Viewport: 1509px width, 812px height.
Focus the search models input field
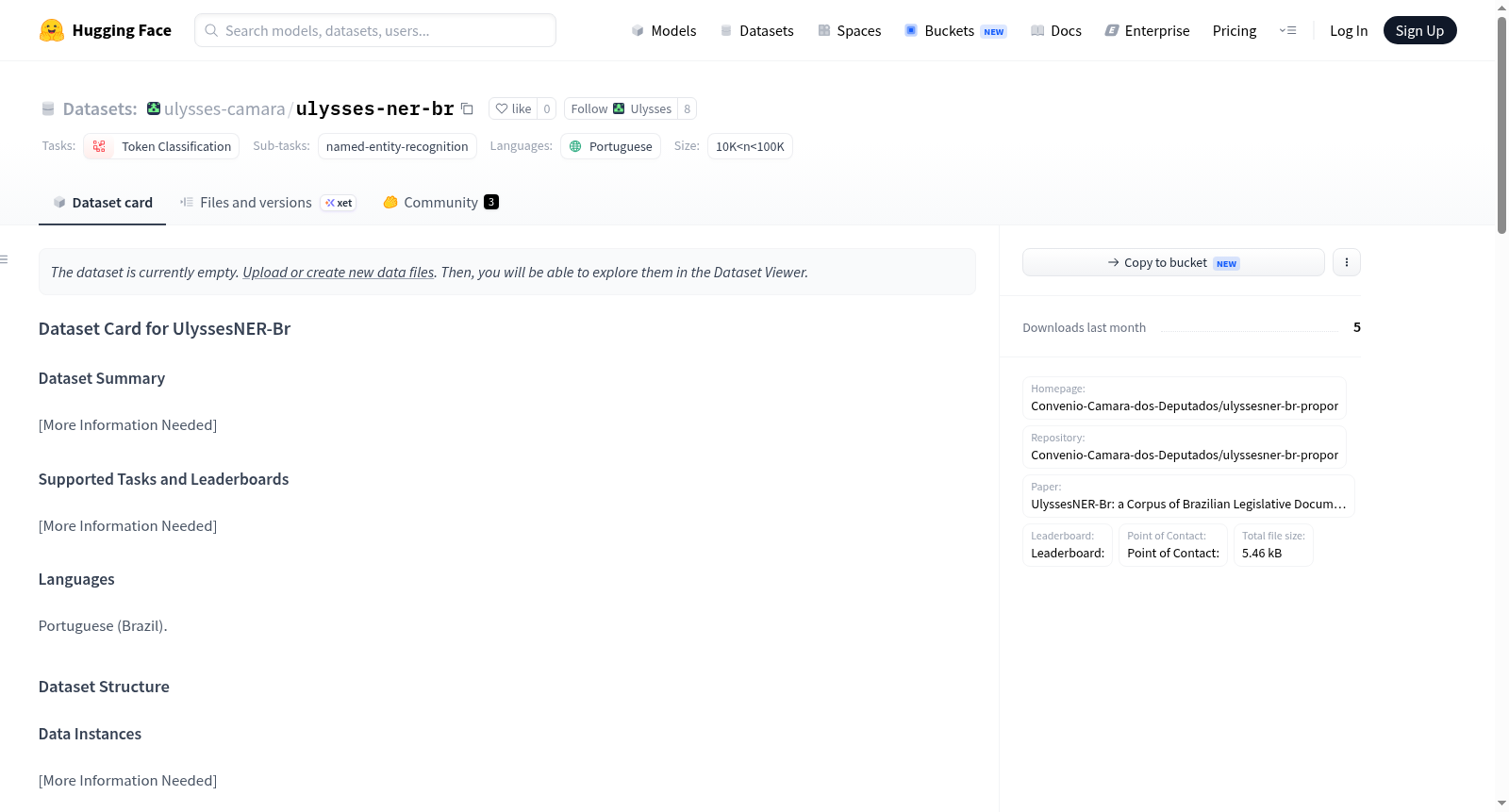(x=375, y=30)
